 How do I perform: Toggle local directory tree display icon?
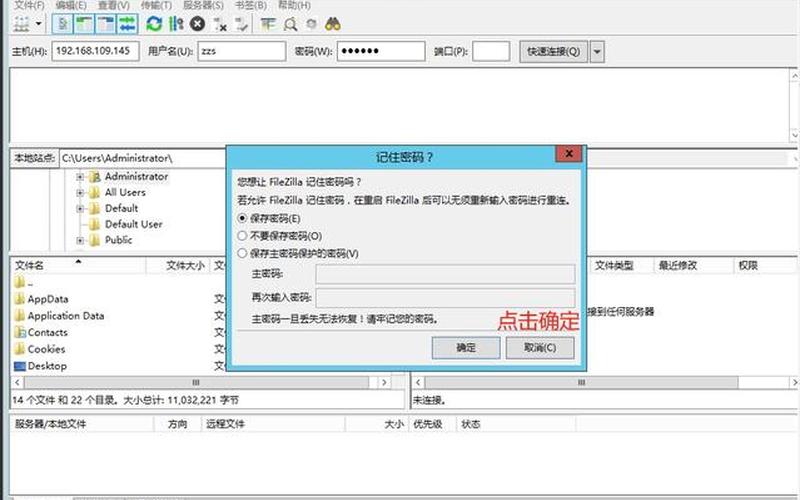pyautogui.click(x=84, y=23)
